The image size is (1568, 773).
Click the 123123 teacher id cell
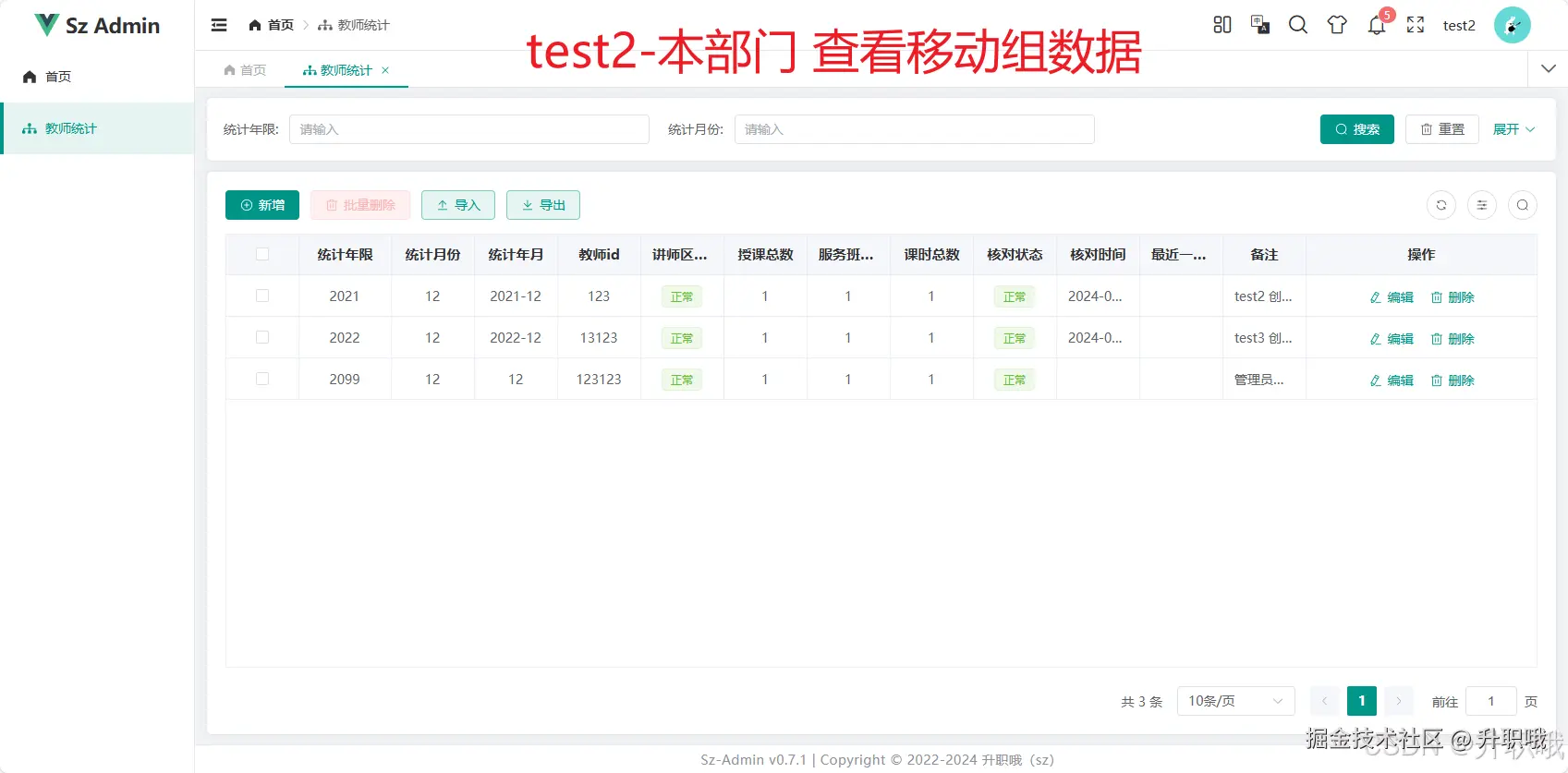point(599,379)
